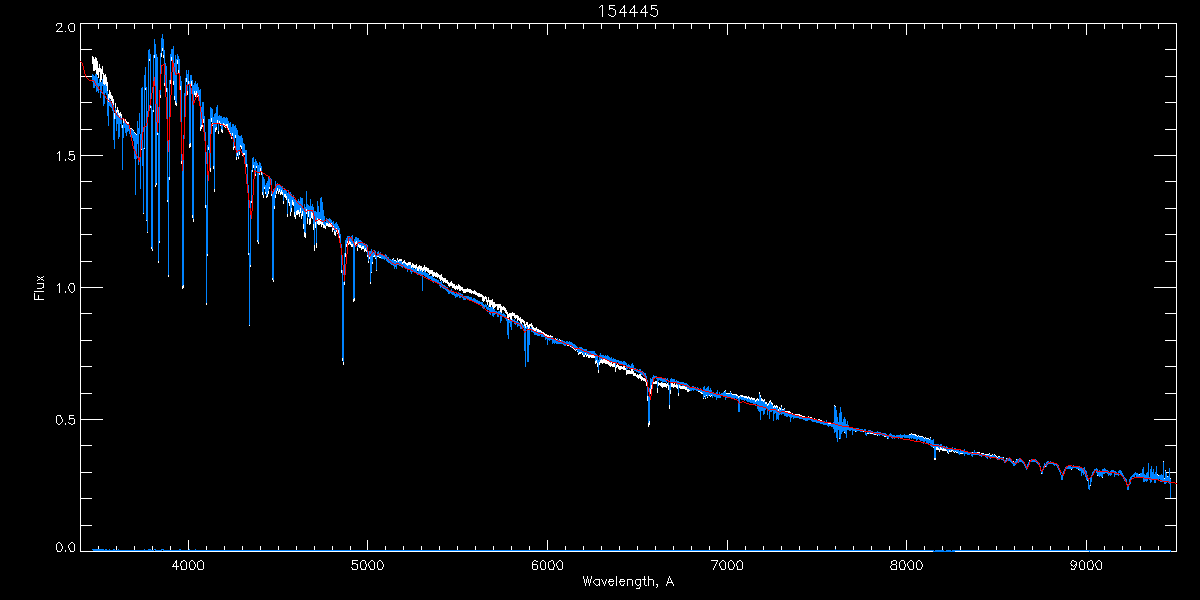1200x600 pixels.
Task: Click the 1.0 flux tick label
Action: pos(65,288)
